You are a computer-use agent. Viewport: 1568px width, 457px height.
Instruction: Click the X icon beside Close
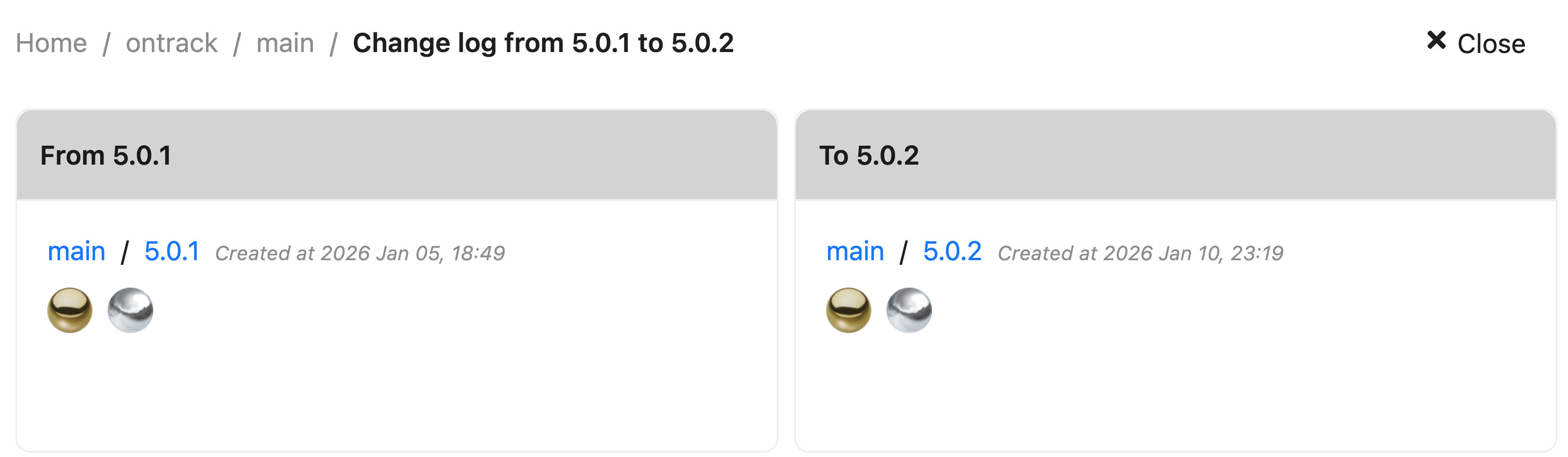tap(1437, 41)
